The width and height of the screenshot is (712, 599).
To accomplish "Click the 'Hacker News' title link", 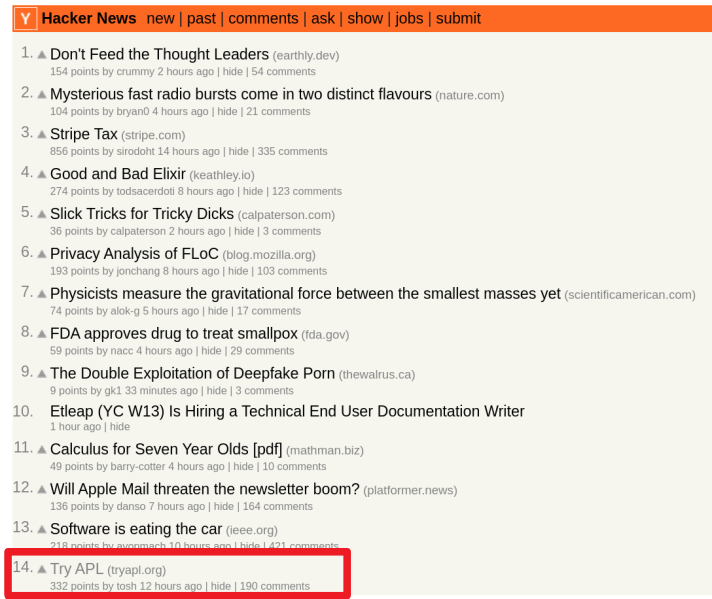I will [89, 19].
